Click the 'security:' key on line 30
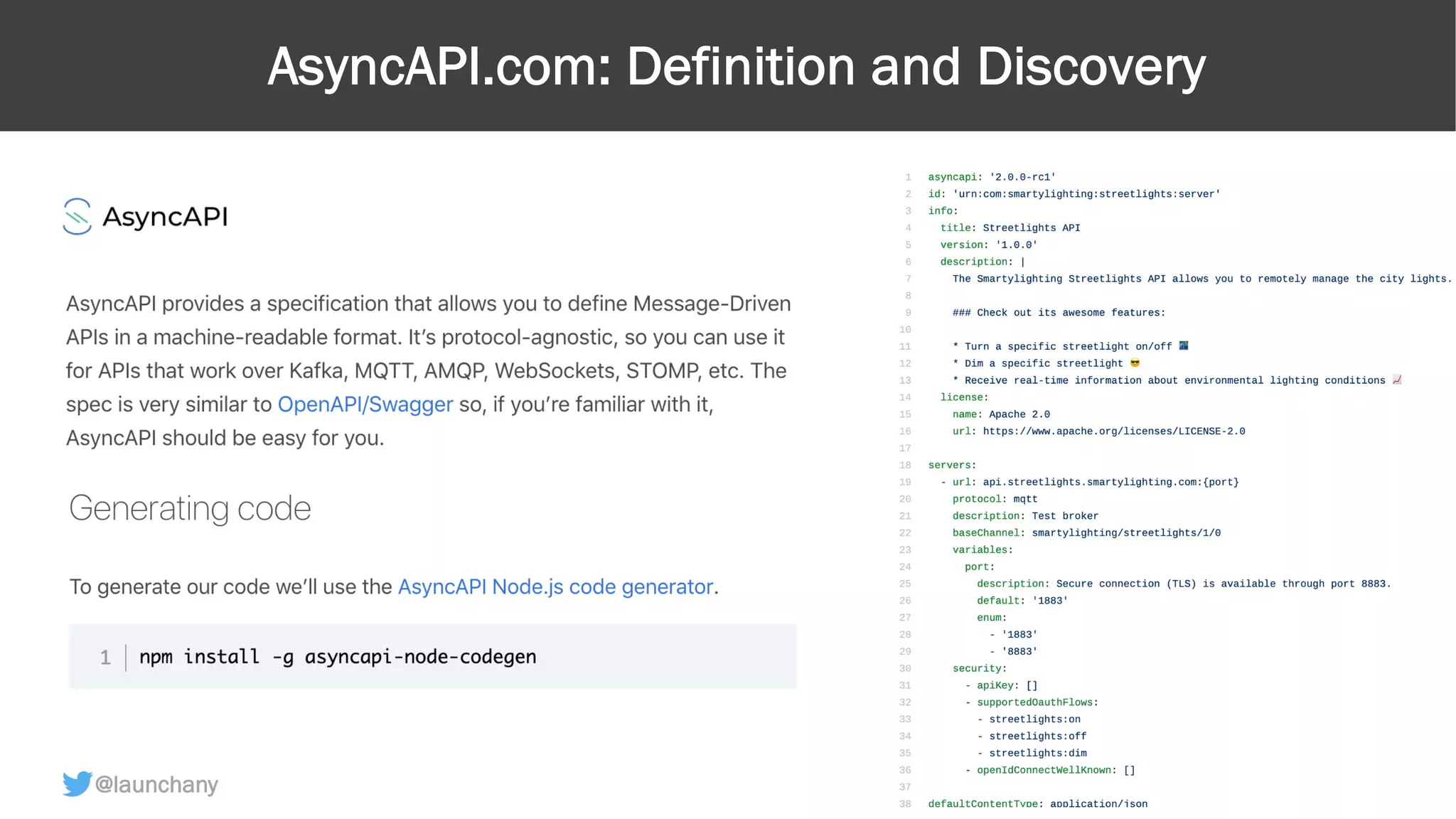 tap(980, 669)
